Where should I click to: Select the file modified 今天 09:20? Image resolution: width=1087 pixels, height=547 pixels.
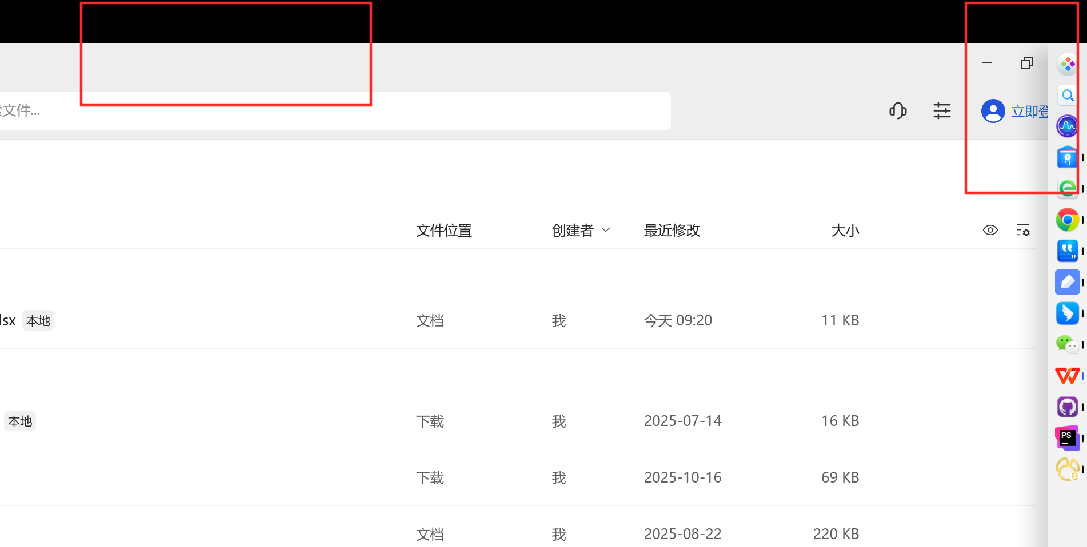point(518,321)
